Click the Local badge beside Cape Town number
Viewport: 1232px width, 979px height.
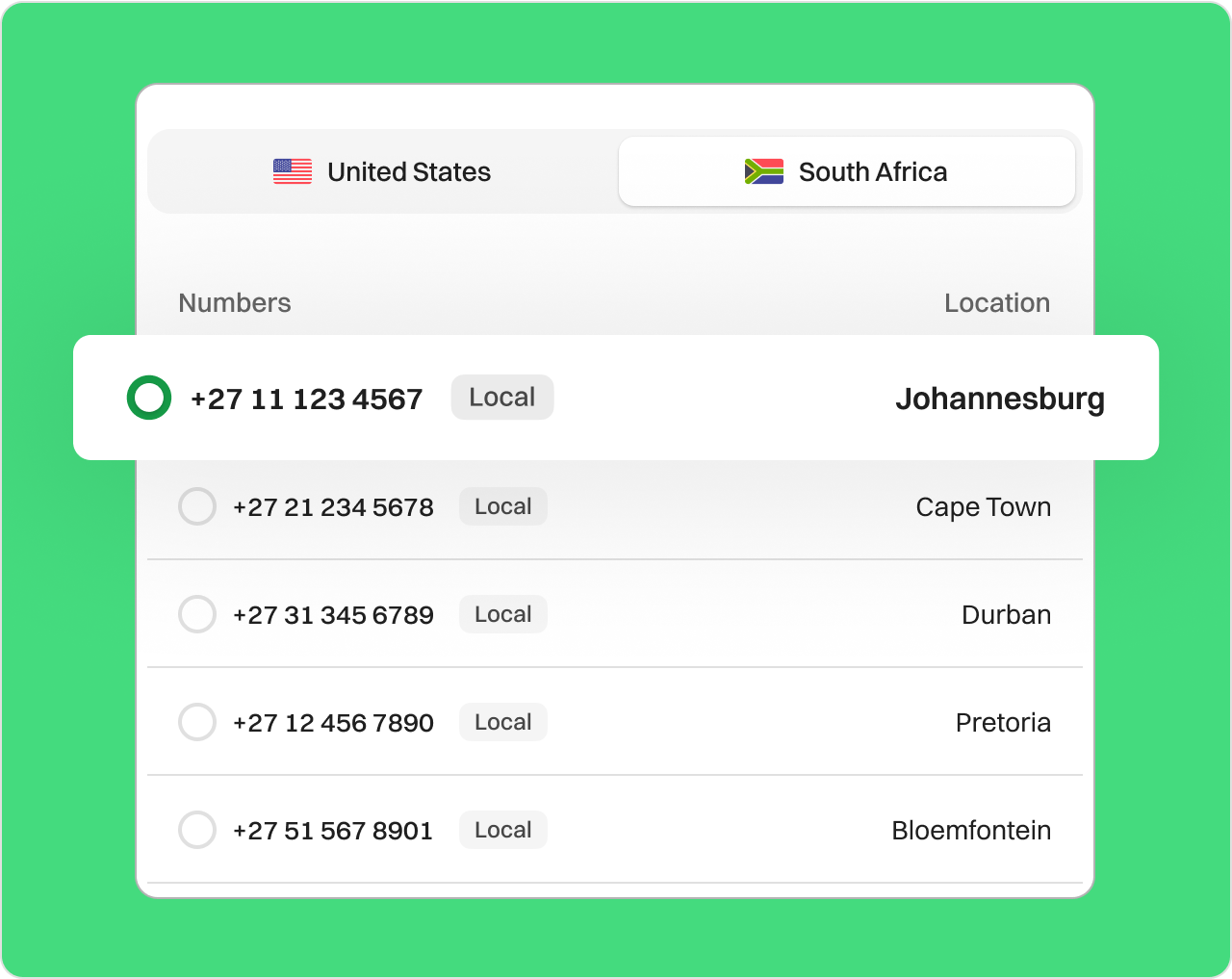click(x=503, y=506)
